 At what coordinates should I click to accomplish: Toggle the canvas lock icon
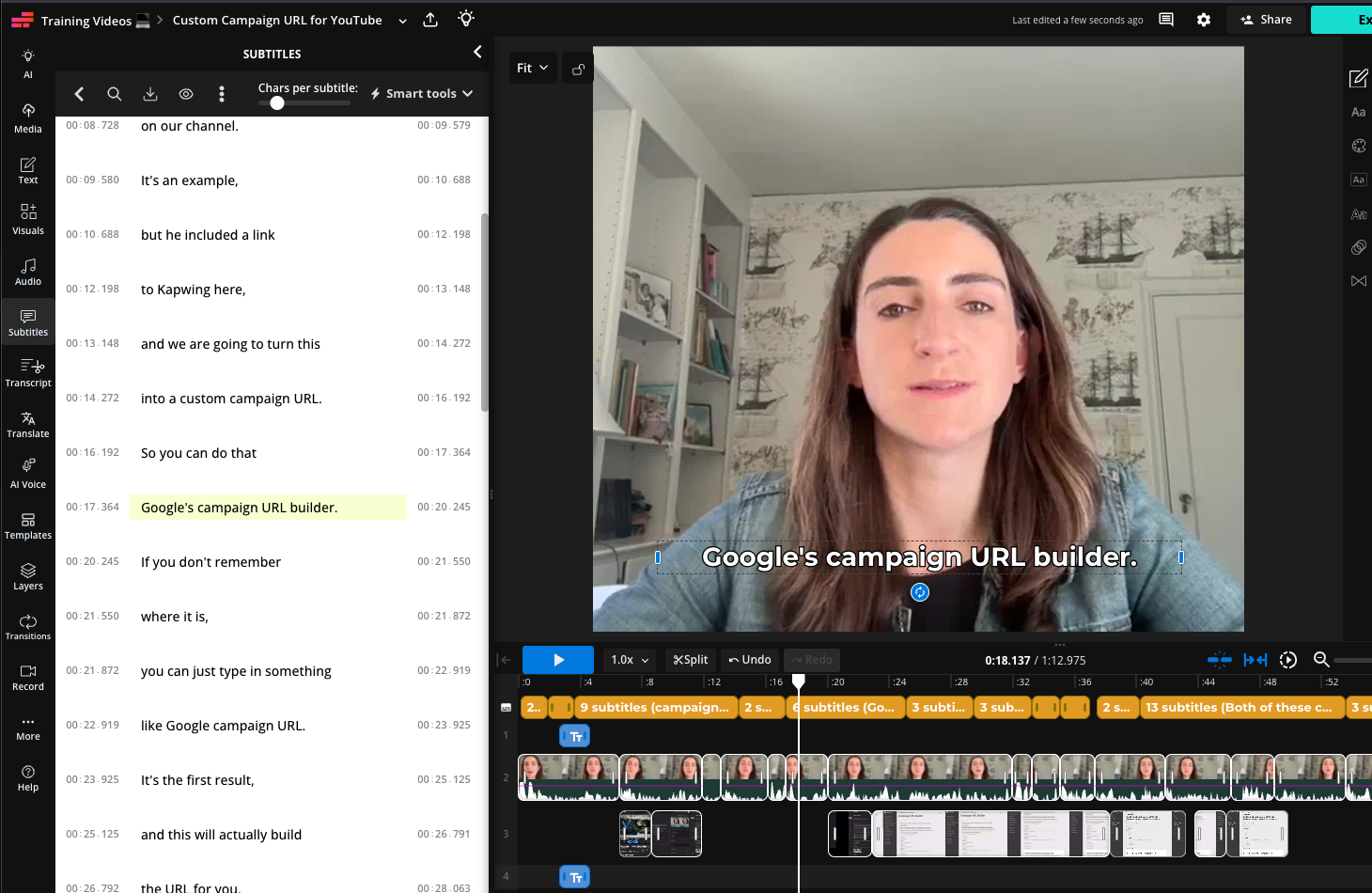[x=578, y=69]
